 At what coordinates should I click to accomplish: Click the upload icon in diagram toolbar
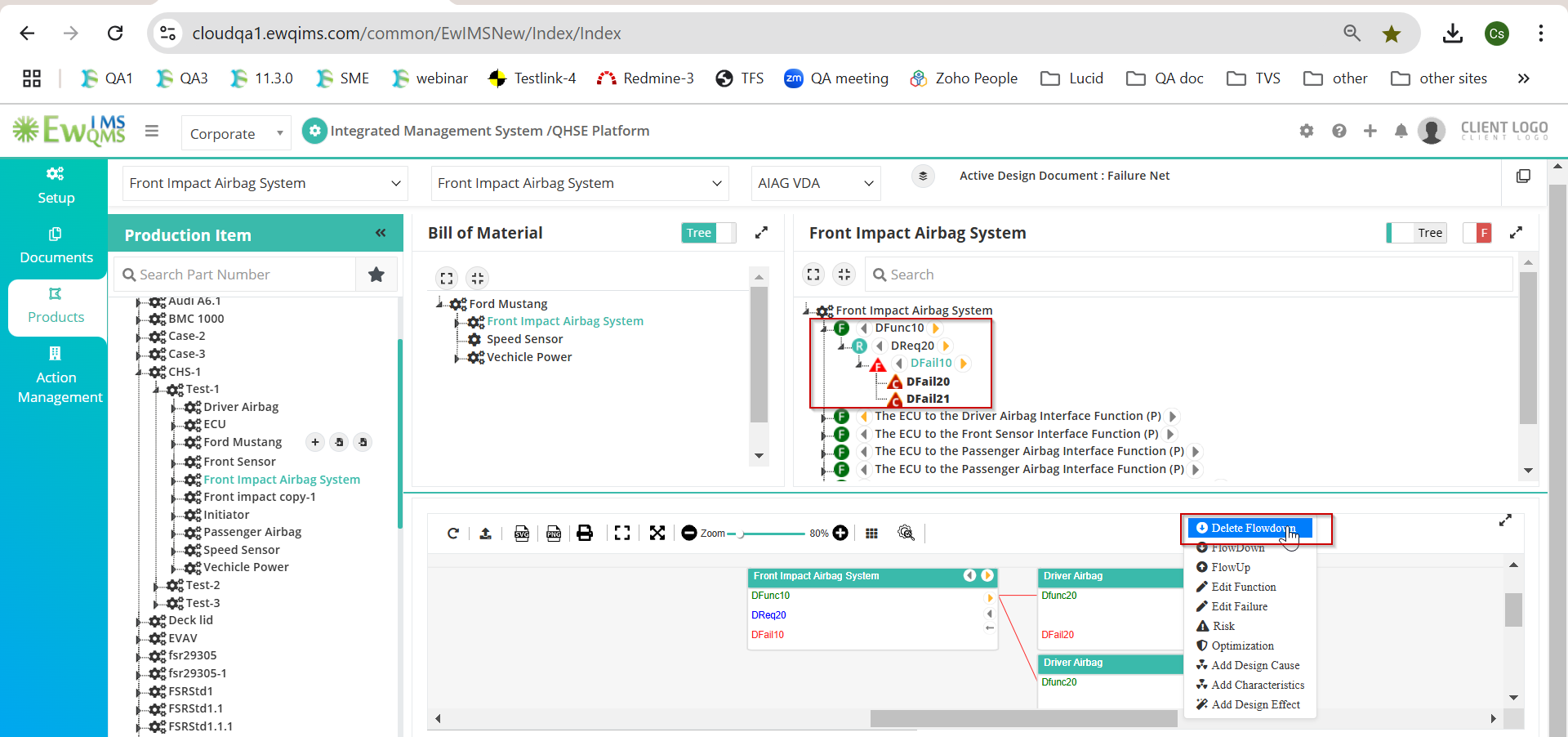coord(485,534)
